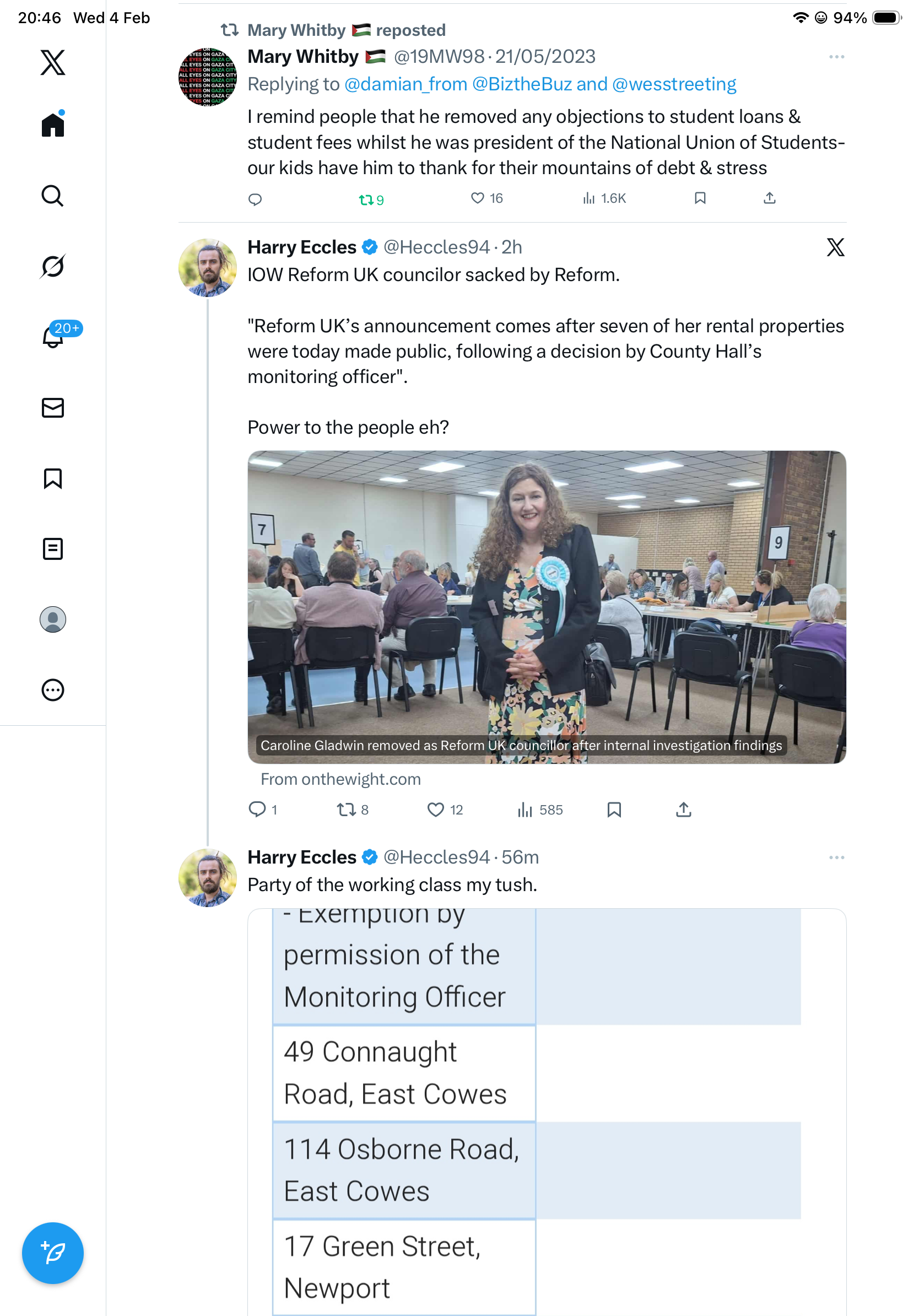Tap the compose new post button
The height and width of the screenshot is (1316, 919).
tap(53, 1253)
